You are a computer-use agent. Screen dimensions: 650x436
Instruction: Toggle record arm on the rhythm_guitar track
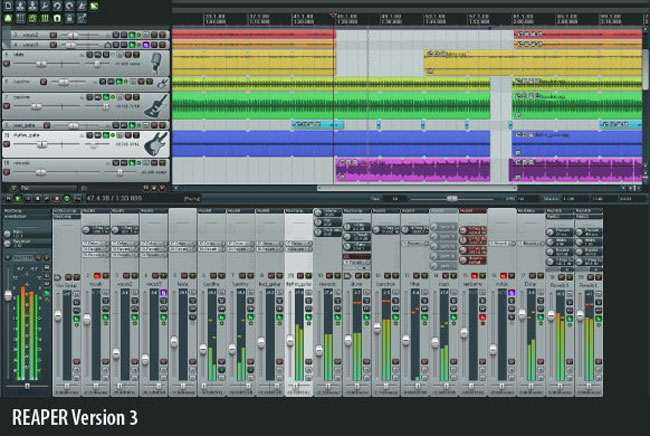pos(9,144)
